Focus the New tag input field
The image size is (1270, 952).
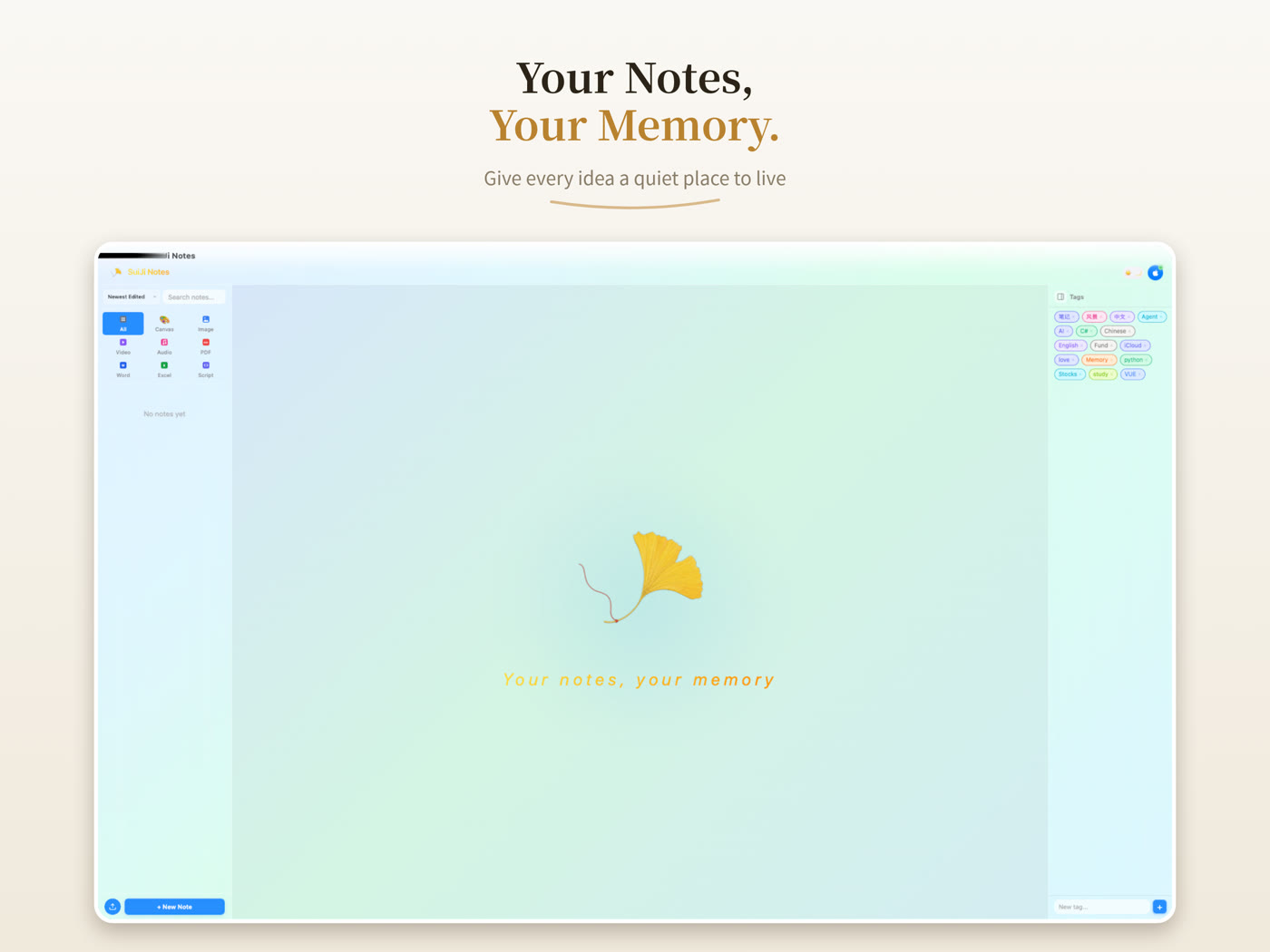point(1102,907)
